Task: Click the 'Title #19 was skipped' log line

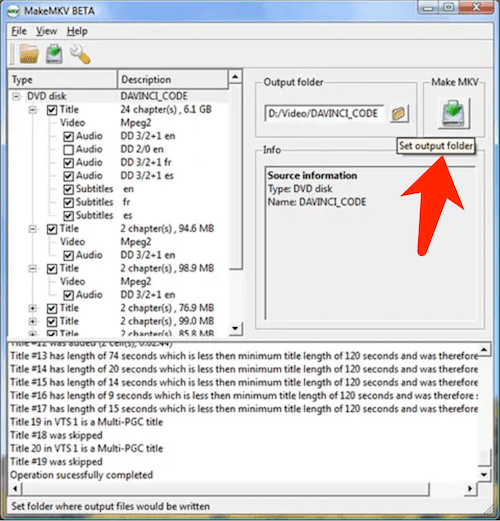Action: (x=56, y=462)
